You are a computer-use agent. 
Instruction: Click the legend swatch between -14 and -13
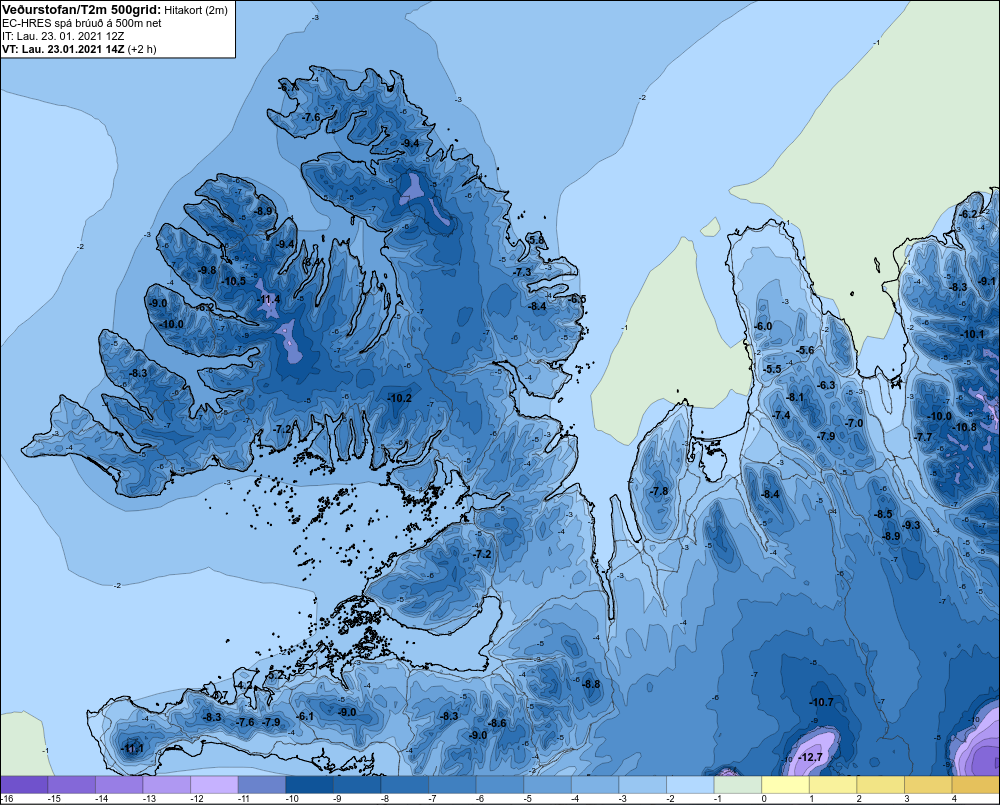click(x=119, y=785)
